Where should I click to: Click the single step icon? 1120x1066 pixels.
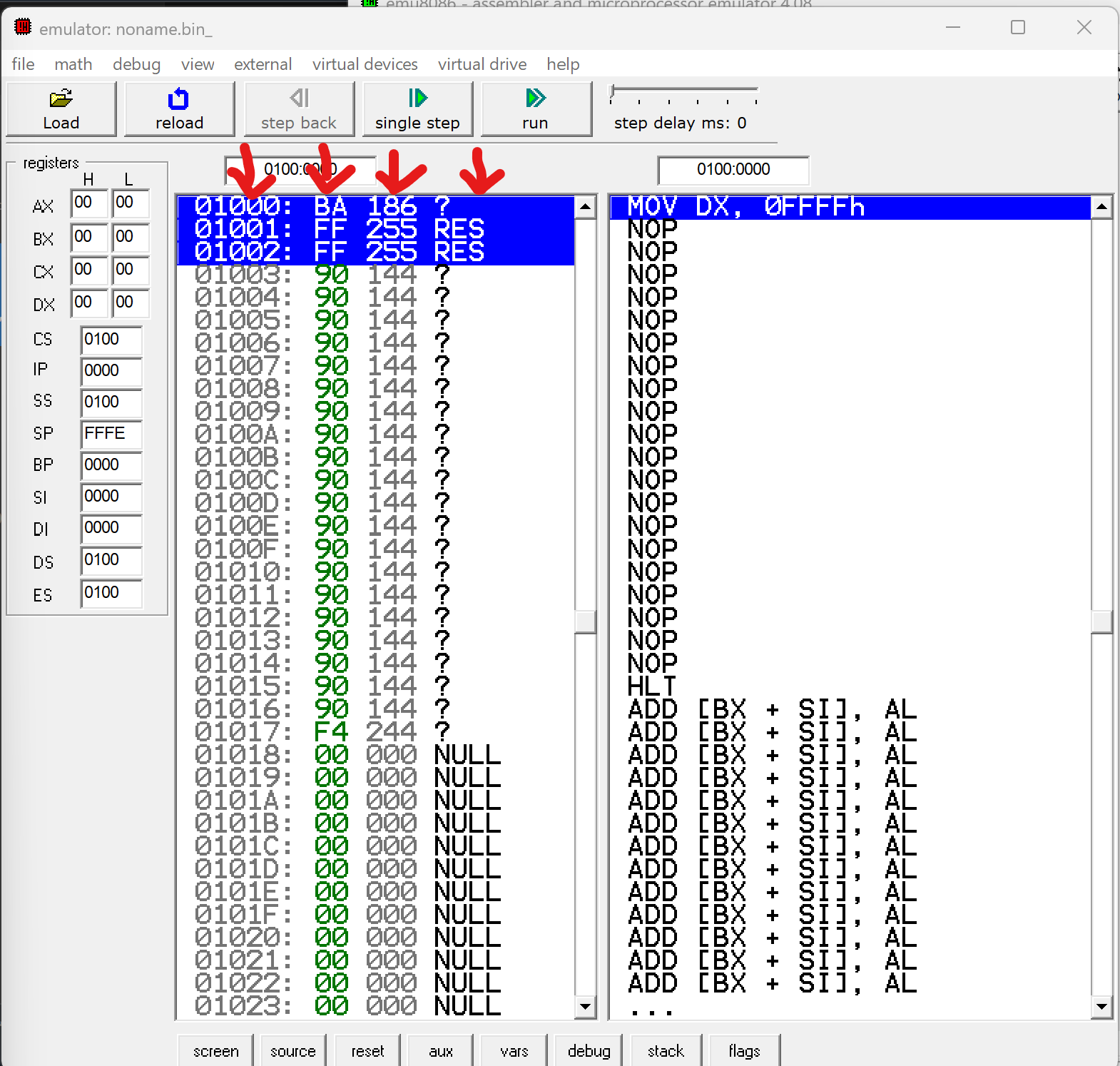pos(417,97)
